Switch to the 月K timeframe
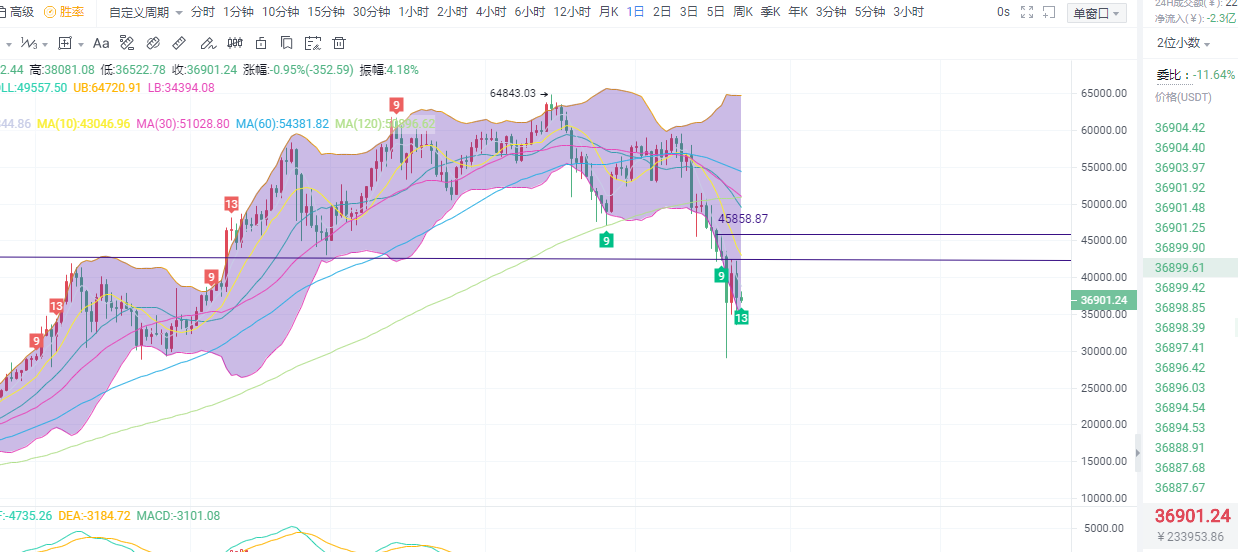The image size is (1238, 552). (x=608, y=12)
